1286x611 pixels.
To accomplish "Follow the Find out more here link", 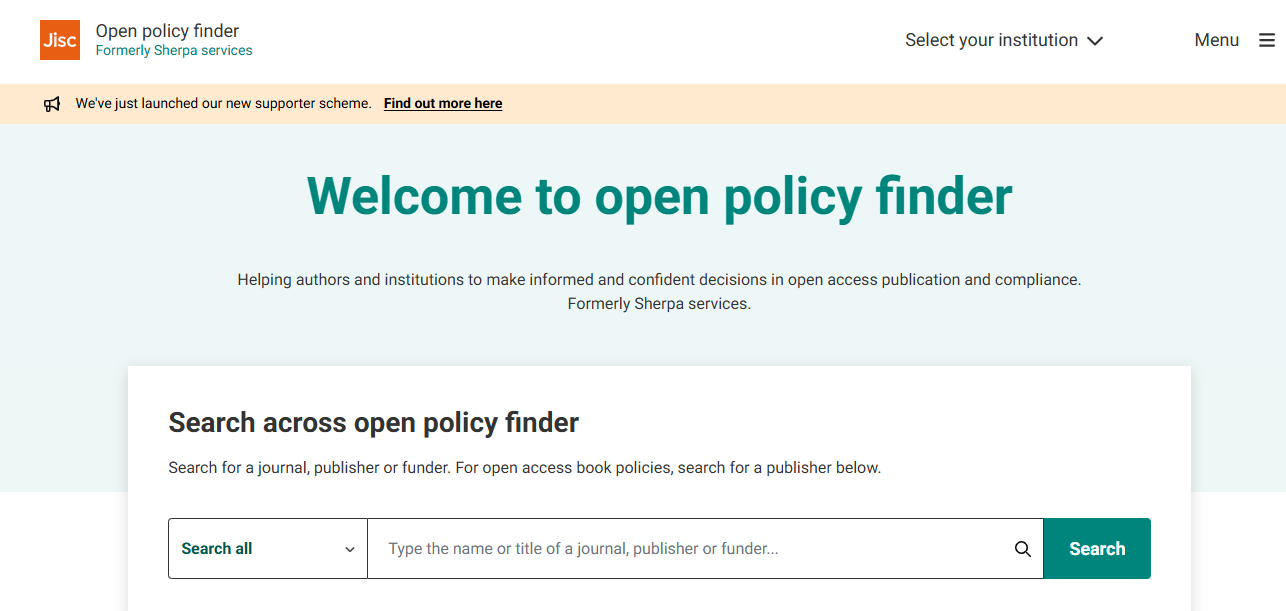I will 443,103.
